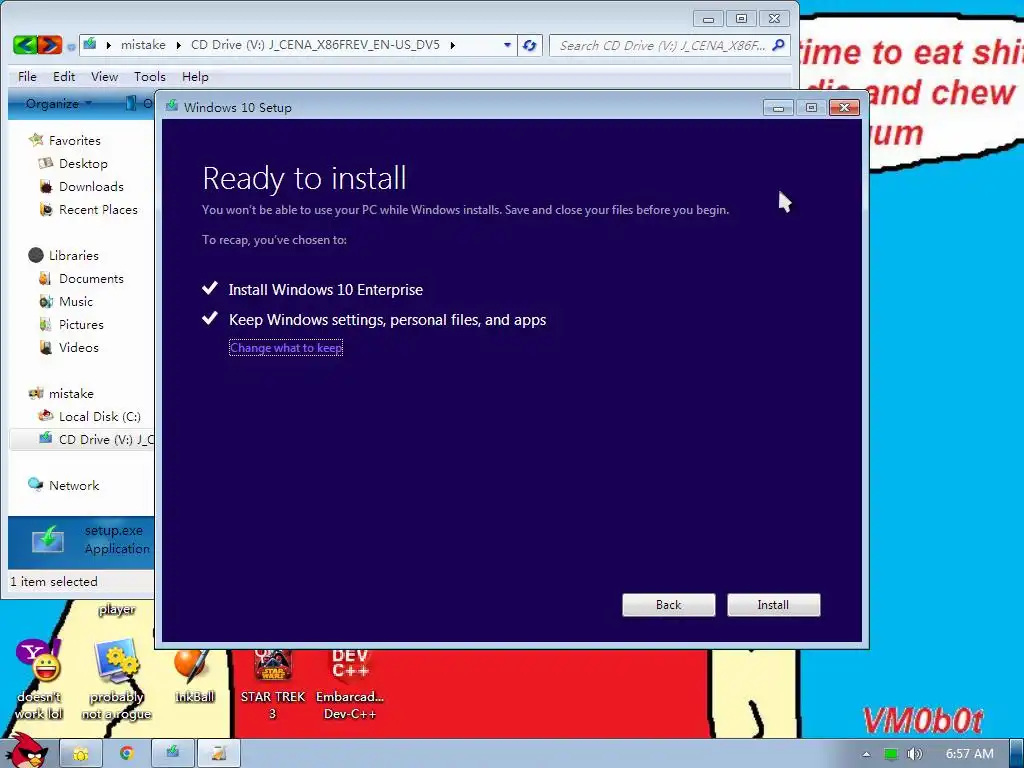Open the Documents library
1024x768 pixels.
[x=91, y=278]
